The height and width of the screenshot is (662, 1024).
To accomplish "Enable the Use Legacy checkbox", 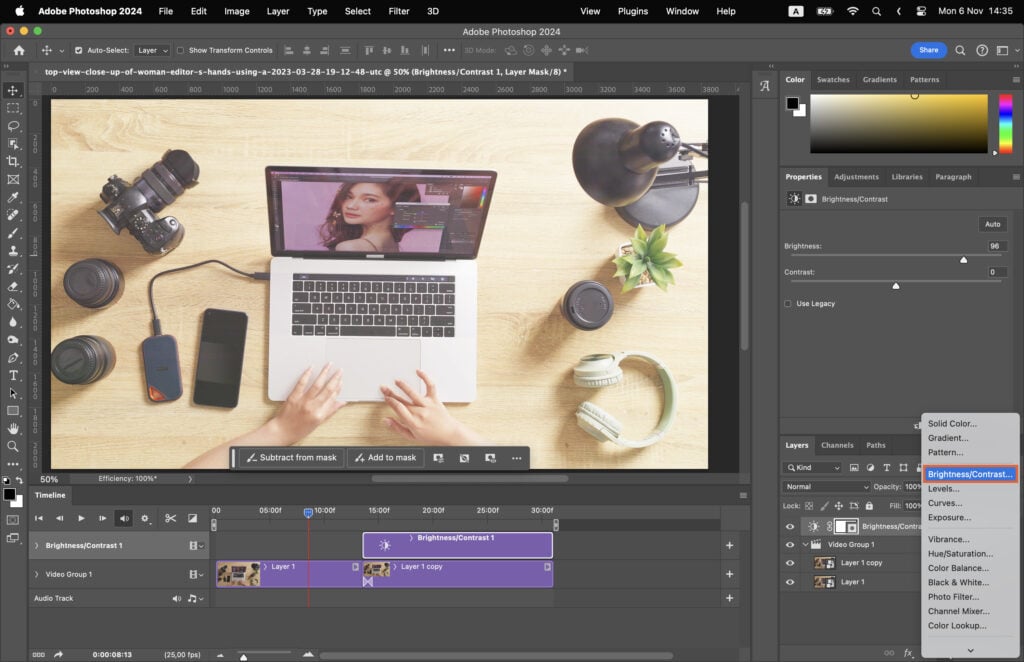I will click(x=787, y=303).
